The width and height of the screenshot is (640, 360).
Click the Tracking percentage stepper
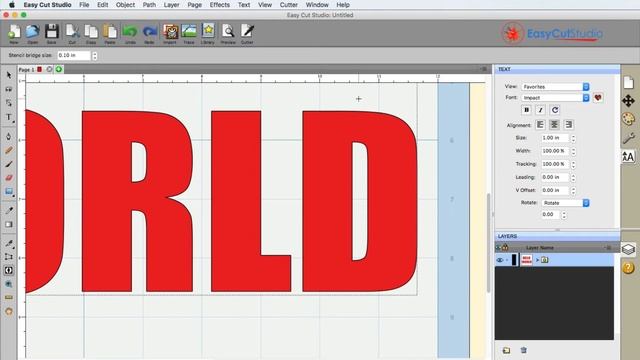[x=573, y=164]
